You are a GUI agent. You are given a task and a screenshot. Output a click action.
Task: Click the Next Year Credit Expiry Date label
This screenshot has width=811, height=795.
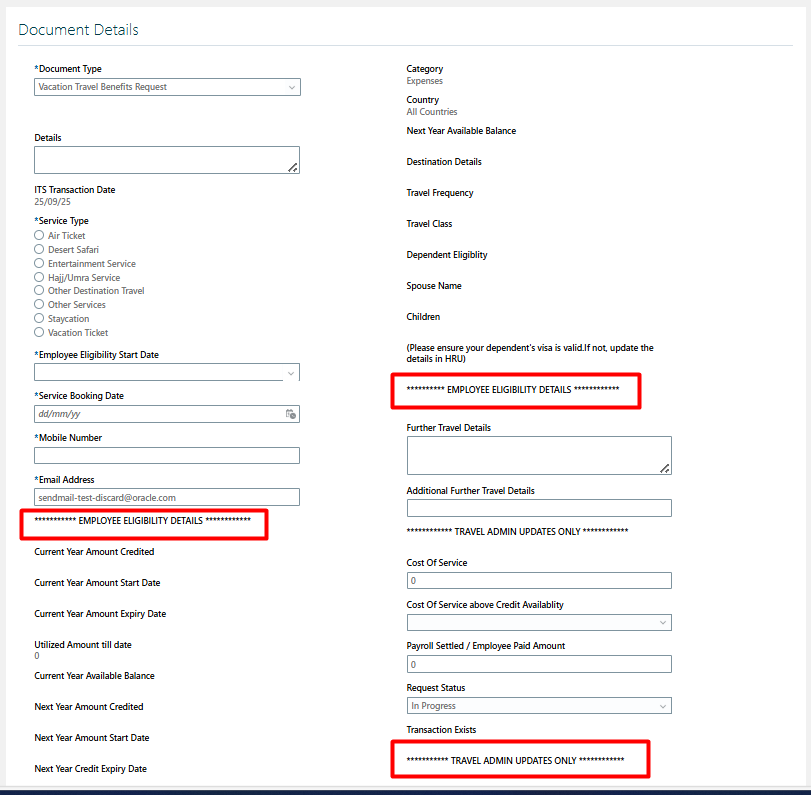pyautogui.click(x=91, y=769)
